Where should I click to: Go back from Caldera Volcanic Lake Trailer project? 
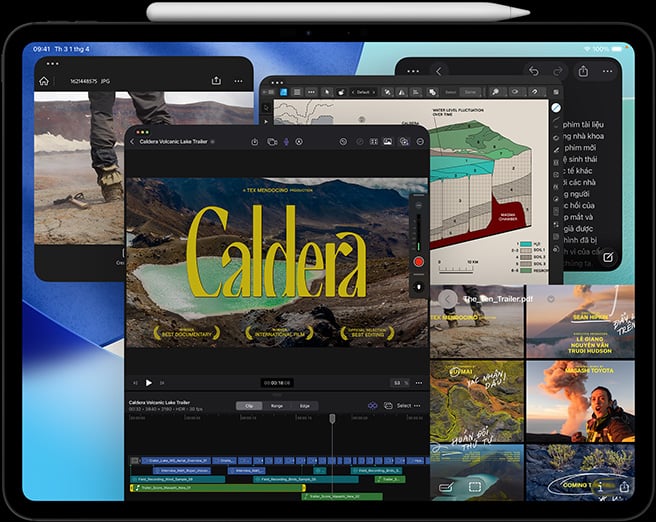coord(132,142)
